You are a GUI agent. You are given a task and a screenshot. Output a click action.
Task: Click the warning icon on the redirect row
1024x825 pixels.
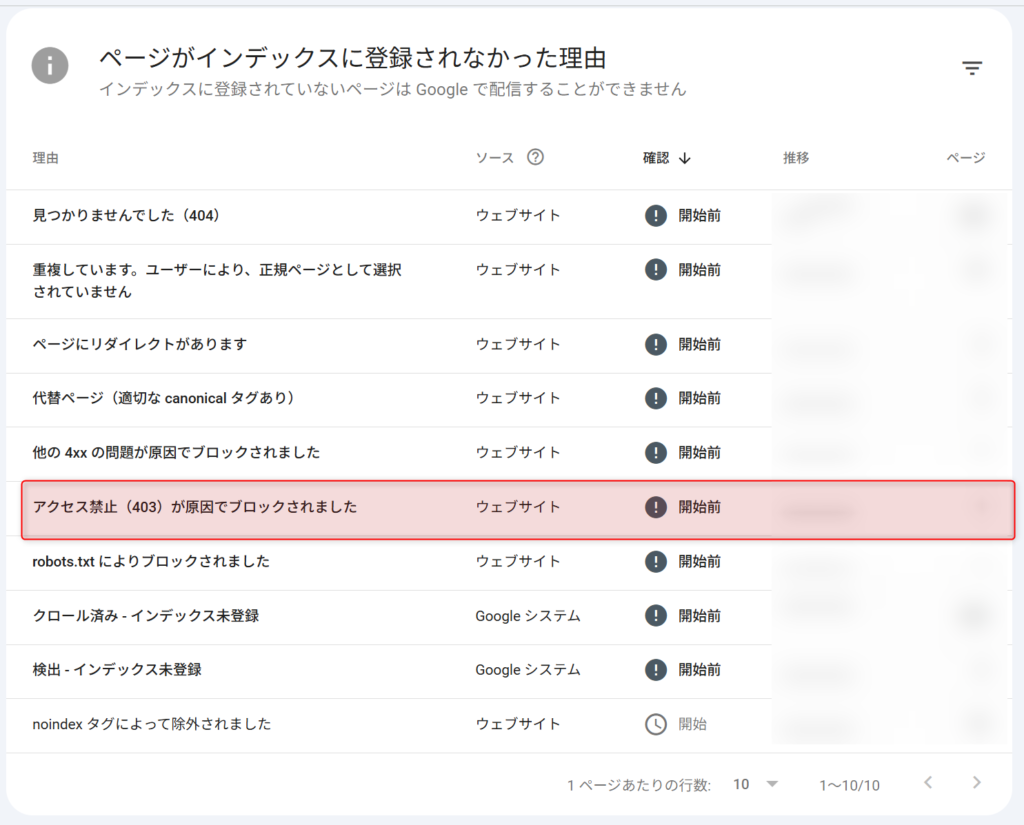pyautogui.click(x=655, y=346)
